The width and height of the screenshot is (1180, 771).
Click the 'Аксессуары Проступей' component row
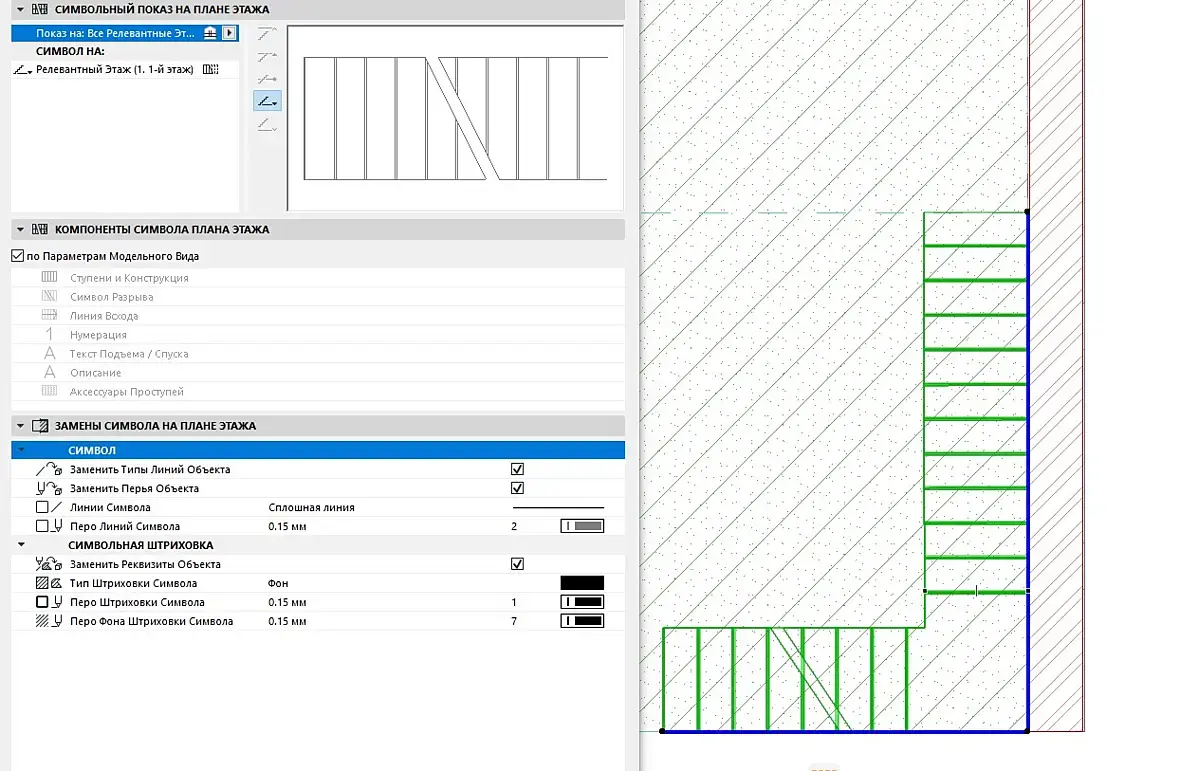tap(318, 391)
